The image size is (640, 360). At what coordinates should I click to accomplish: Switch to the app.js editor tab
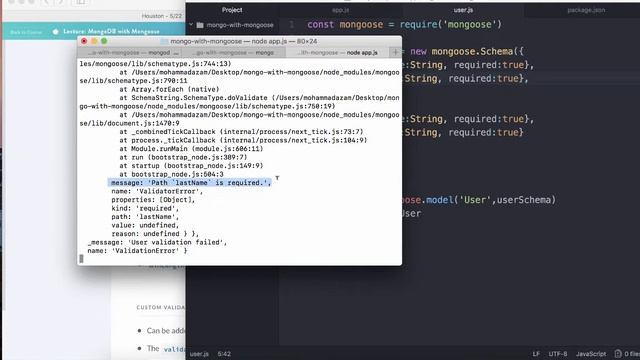tap(340, 10)
